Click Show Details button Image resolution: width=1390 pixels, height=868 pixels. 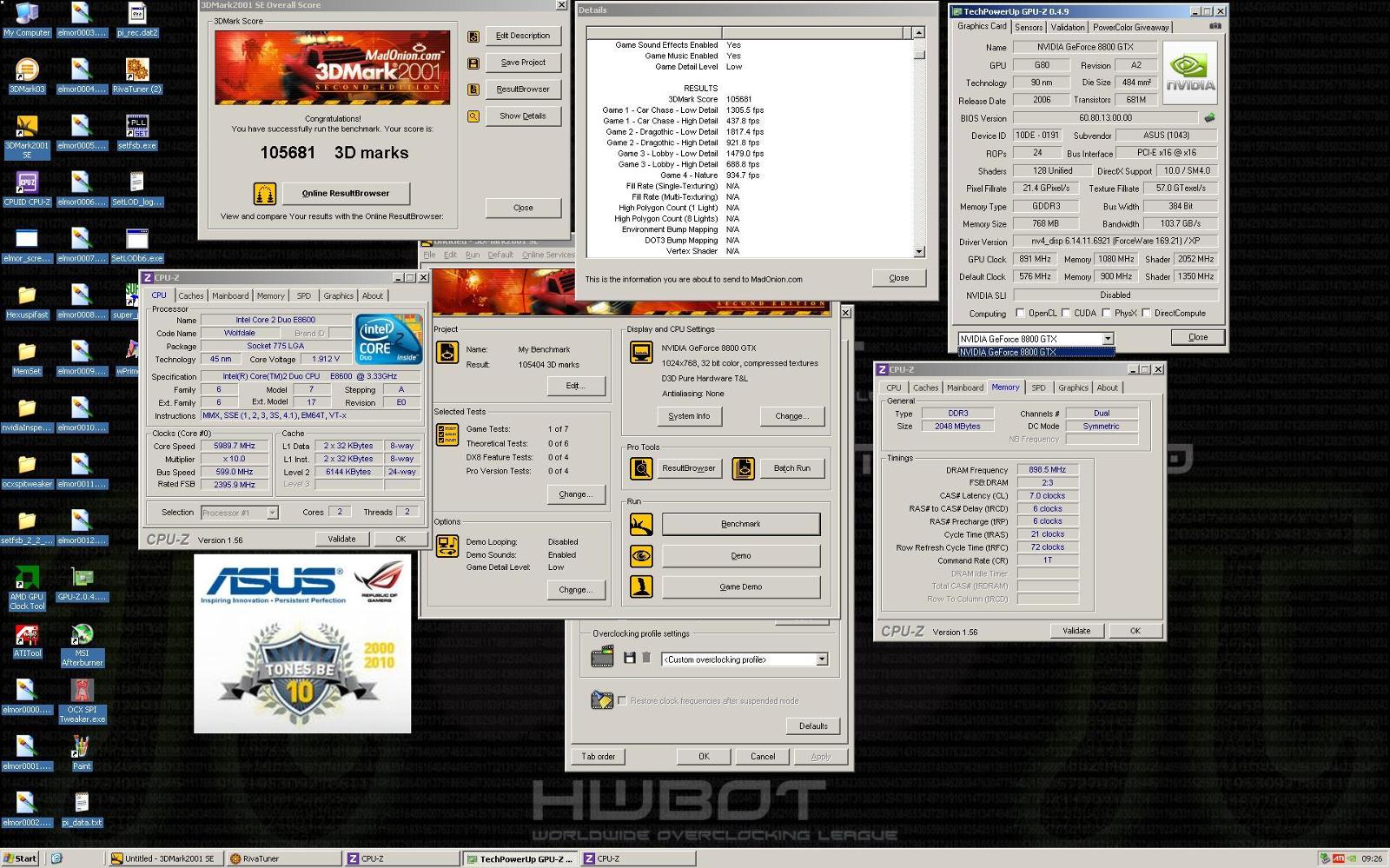pos(523,116)
